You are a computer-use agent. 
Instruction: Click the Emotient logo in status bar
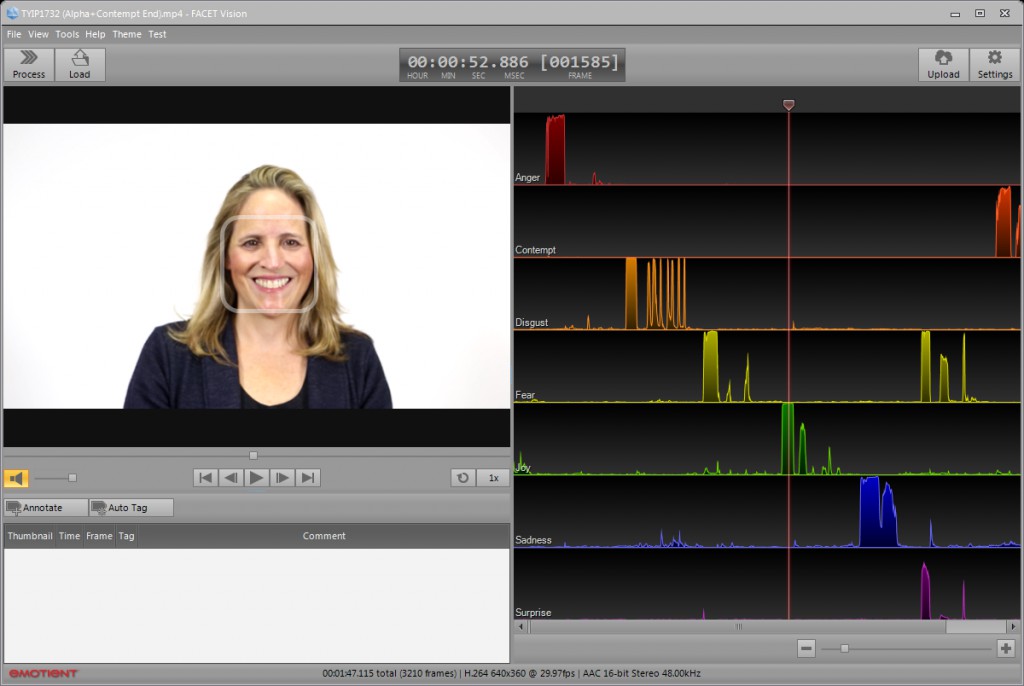click(43, 674)
